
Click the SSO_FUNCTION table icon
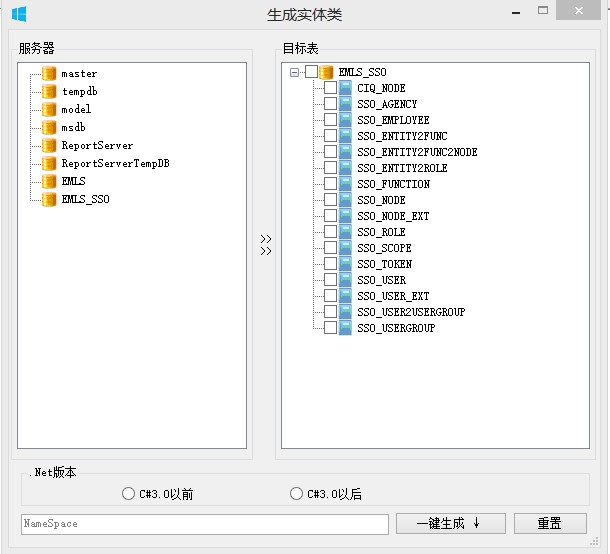[345, 184]
